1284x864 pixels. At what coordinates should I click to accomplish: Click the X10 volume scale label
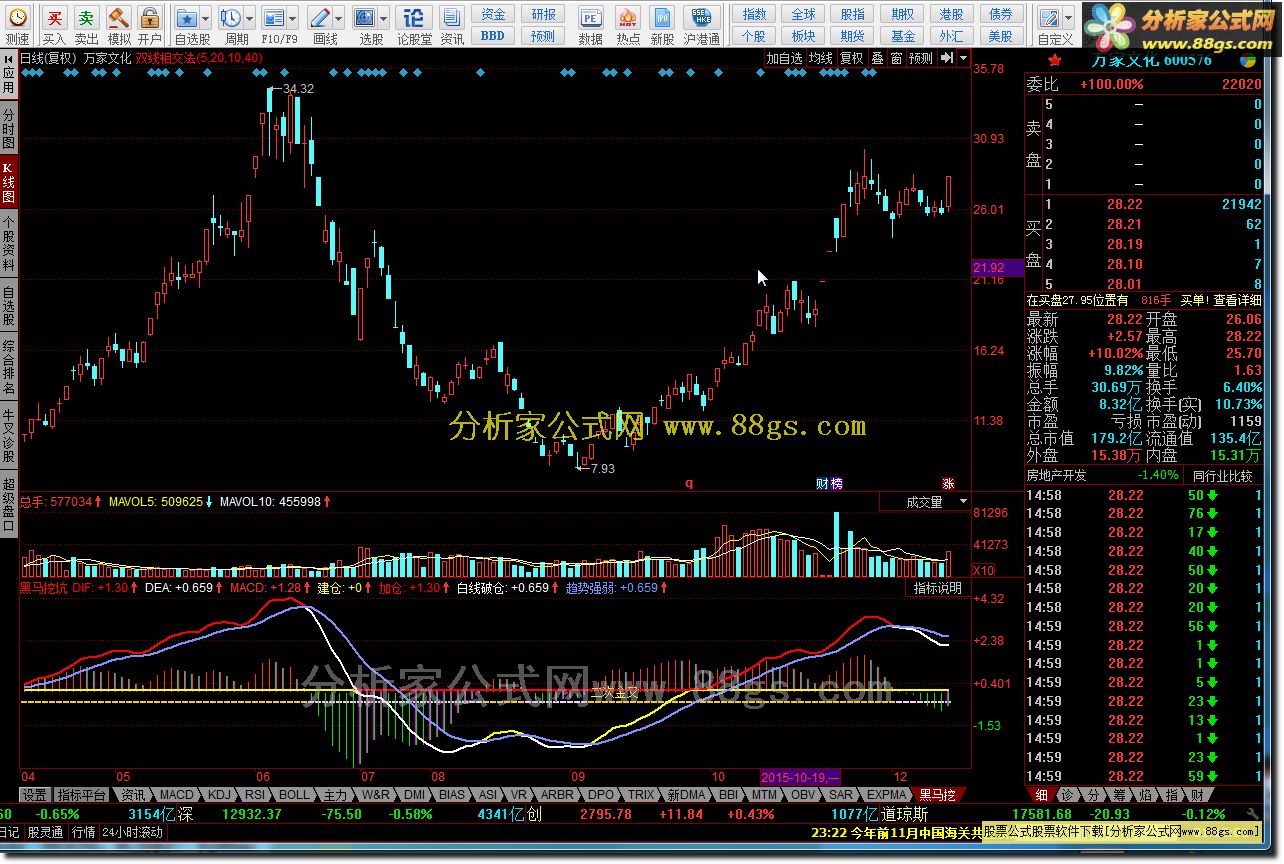point(983,570)
